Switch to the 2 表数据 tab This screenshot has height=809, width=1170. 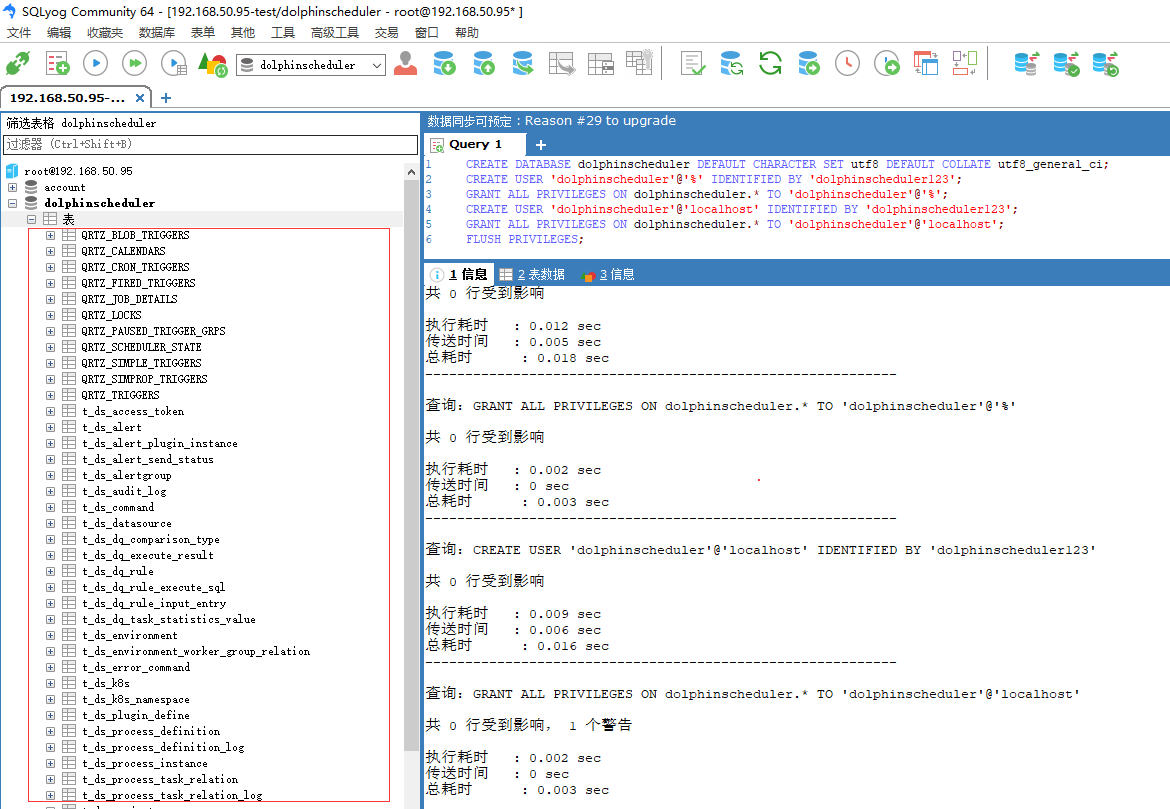(533, 275)
